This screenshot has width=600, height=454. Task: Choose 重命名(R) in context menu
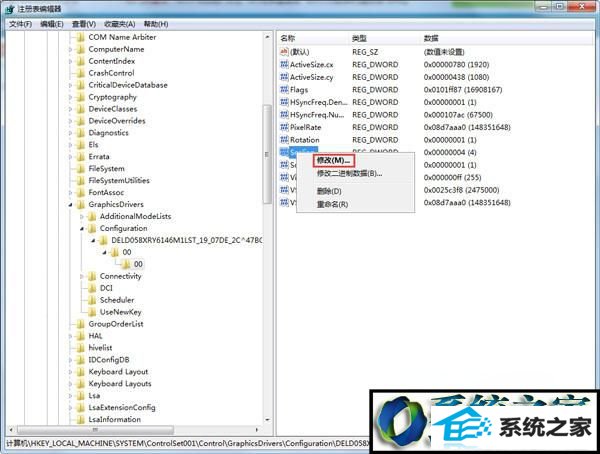pos(332,204)
